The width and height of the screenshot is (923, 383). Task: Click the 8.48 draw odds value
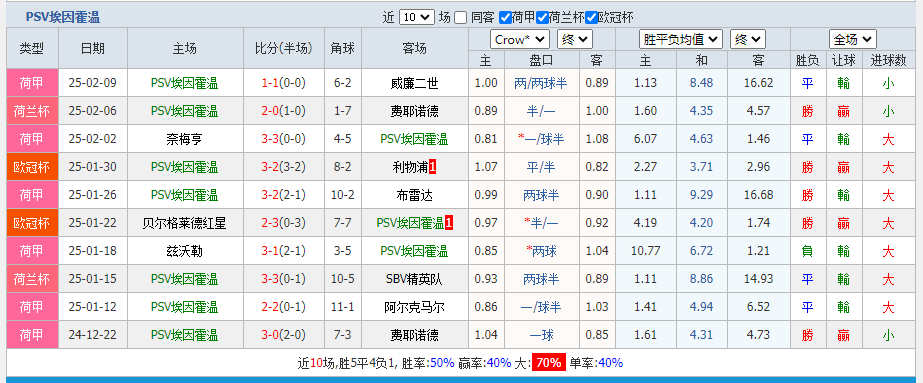[x=701, y=83]
